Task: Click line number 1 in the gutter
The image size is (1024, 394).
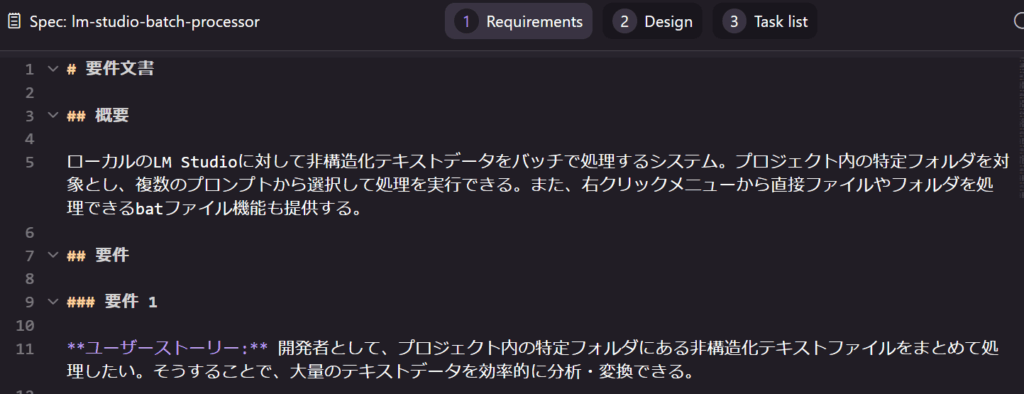Action: [x=30, y=69]
